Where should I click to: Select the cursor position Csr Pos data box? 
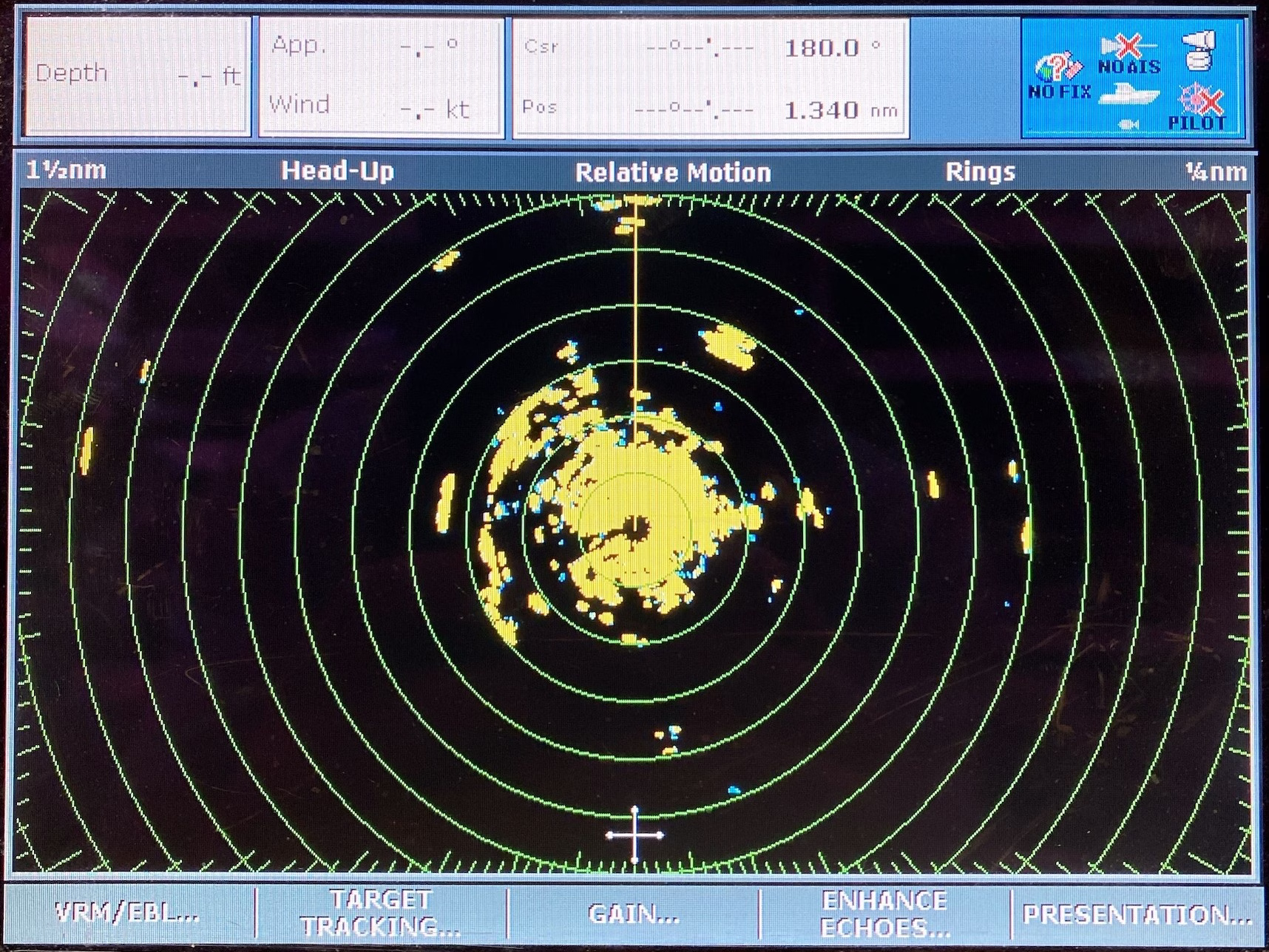[x=711, y=78]
